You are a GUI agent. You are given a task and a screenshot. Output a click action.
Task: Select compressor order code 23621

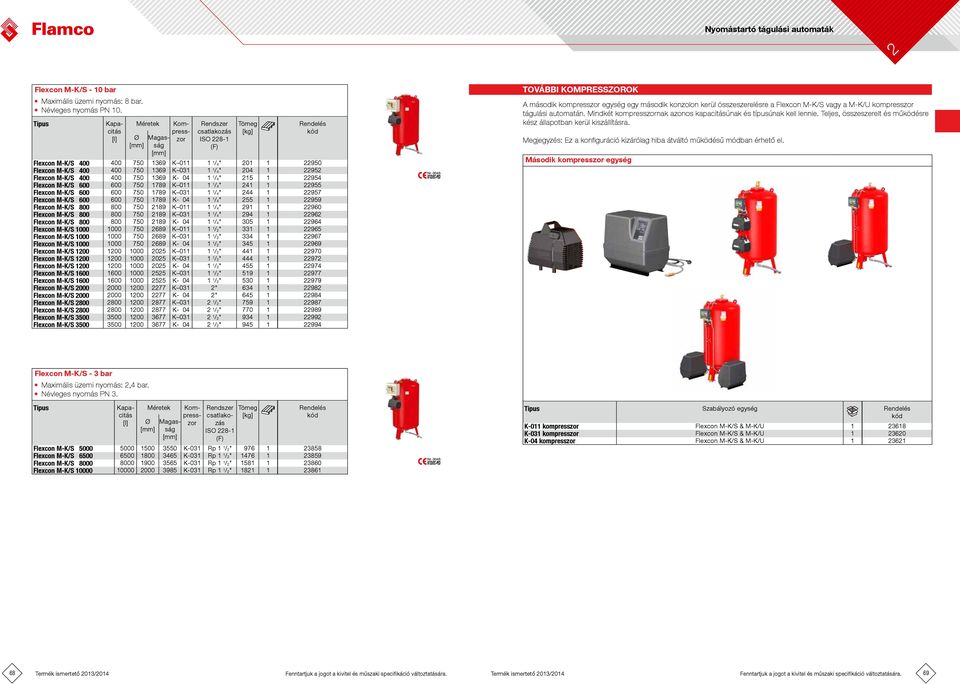[896, 441]
